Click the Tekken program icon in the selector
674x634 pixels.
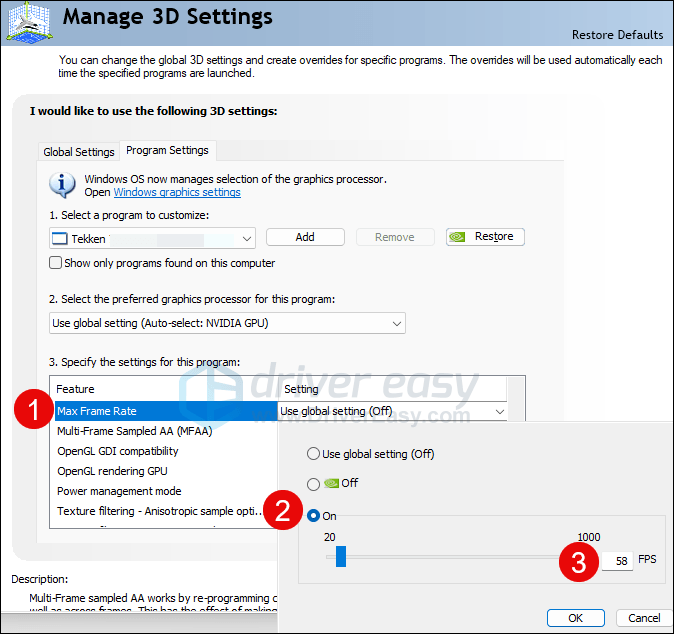point(59,237)
